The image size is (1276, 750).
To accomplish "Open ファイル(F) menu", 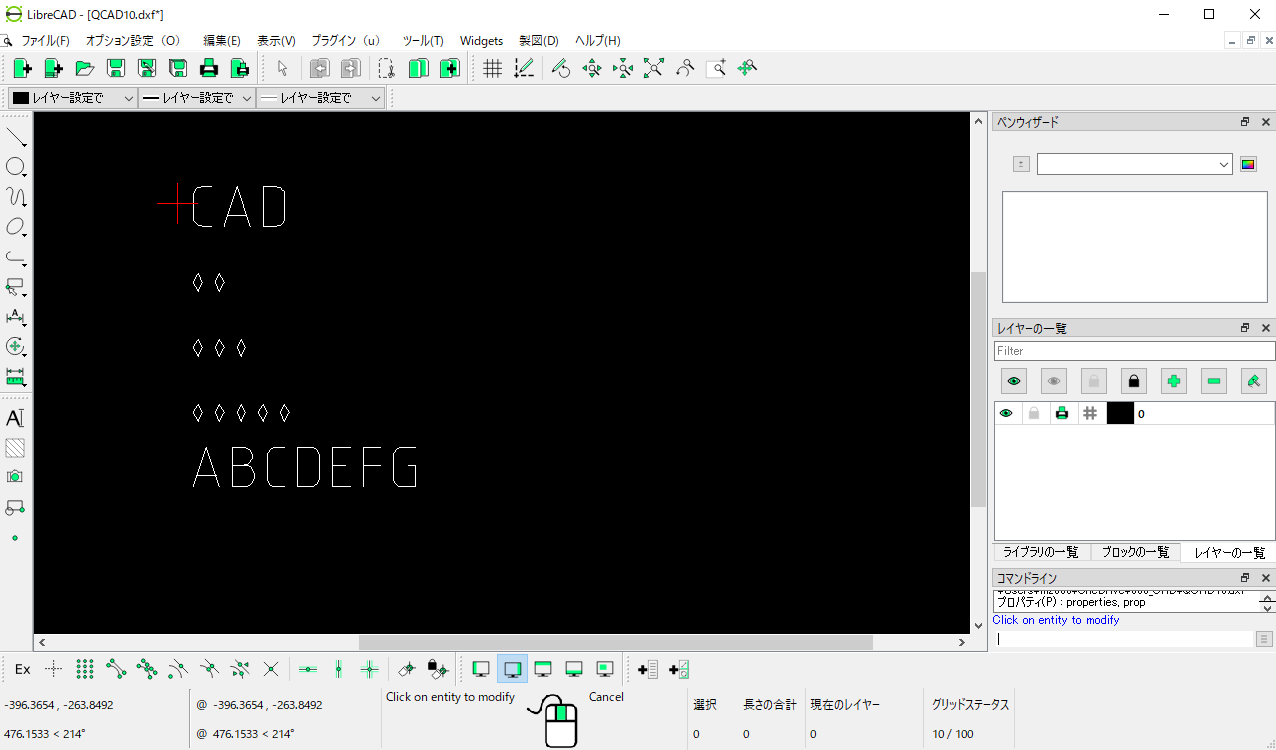I will (x=46, y=41).
